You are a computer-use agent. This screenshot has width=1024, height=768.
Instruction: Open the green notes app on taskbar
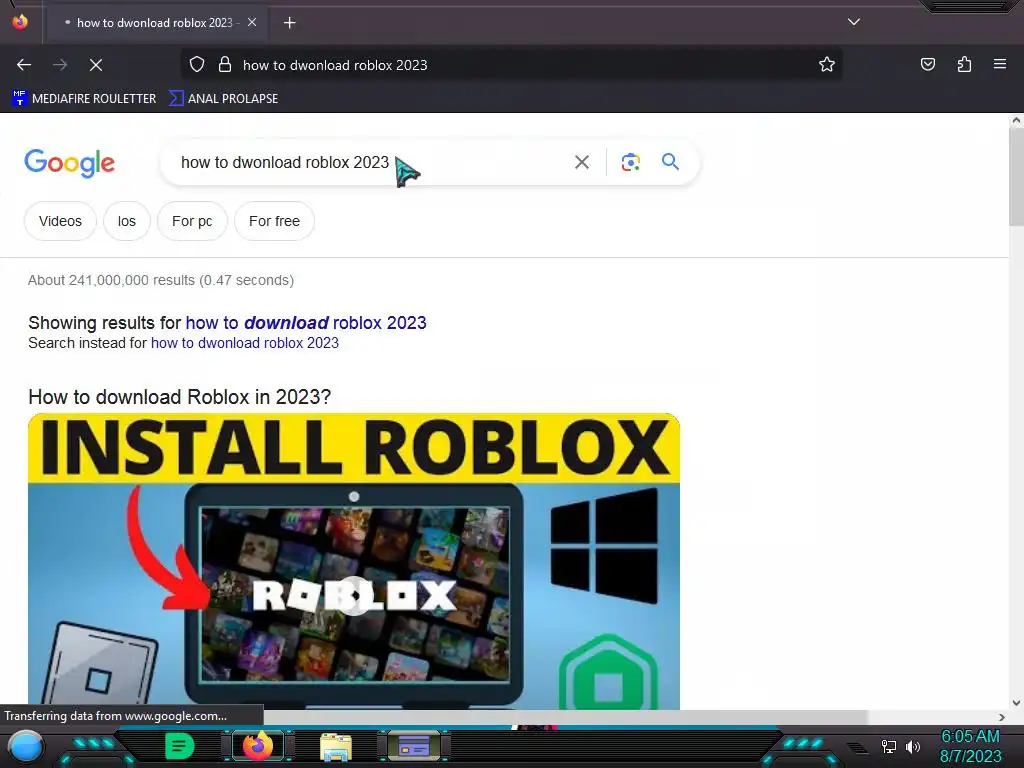click(179, 746)
